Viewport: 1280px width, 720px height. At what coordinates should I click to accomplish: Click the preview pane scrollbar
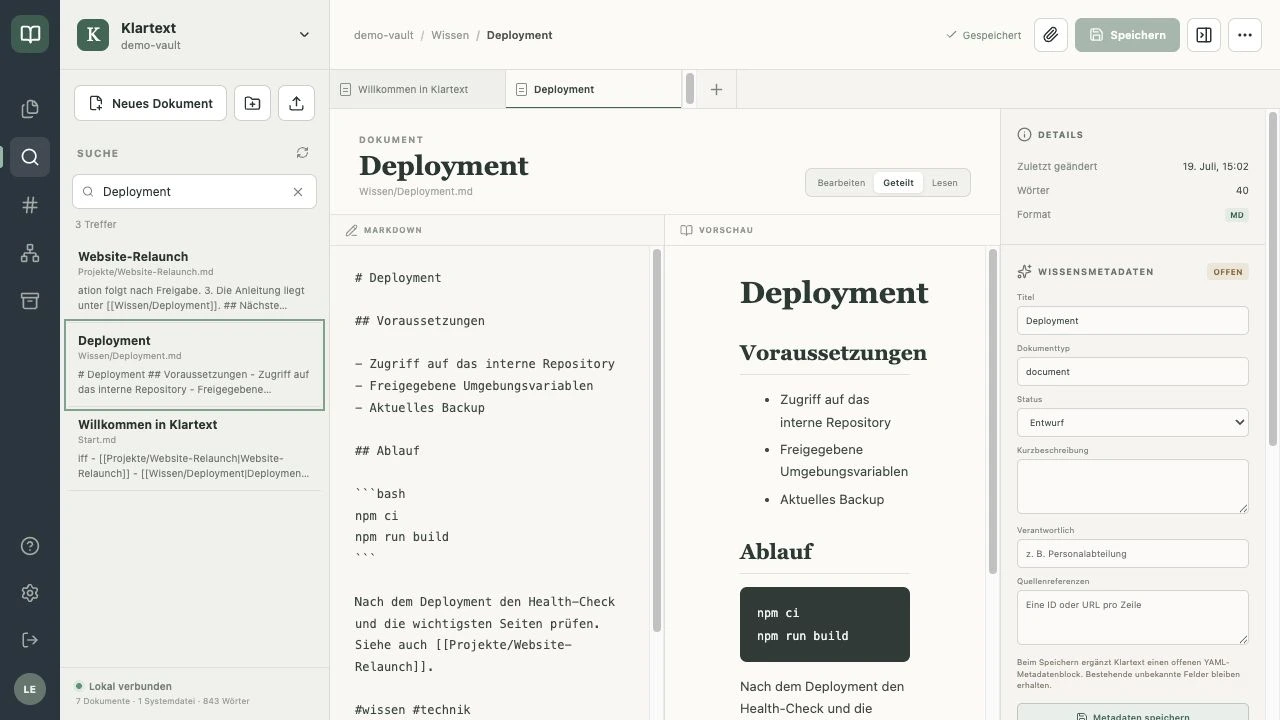point(993,410)
